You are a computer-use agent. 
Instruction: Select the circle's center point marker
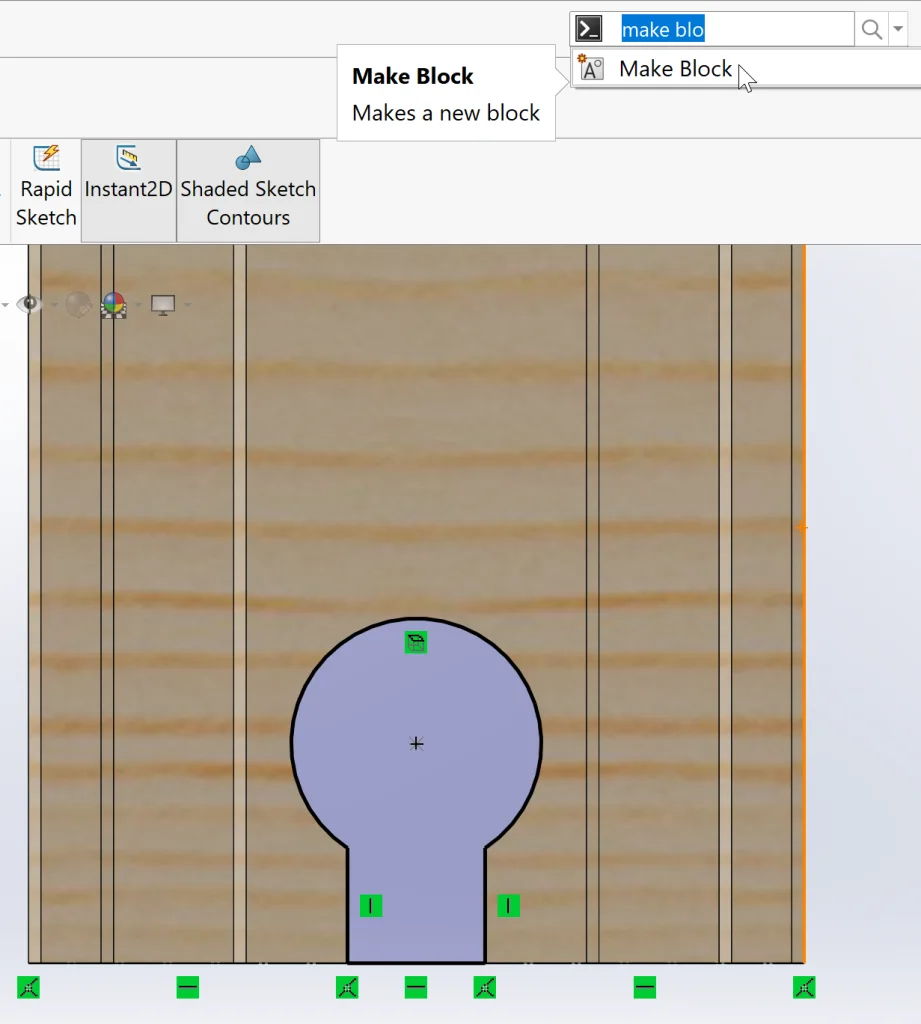[416, 744]
